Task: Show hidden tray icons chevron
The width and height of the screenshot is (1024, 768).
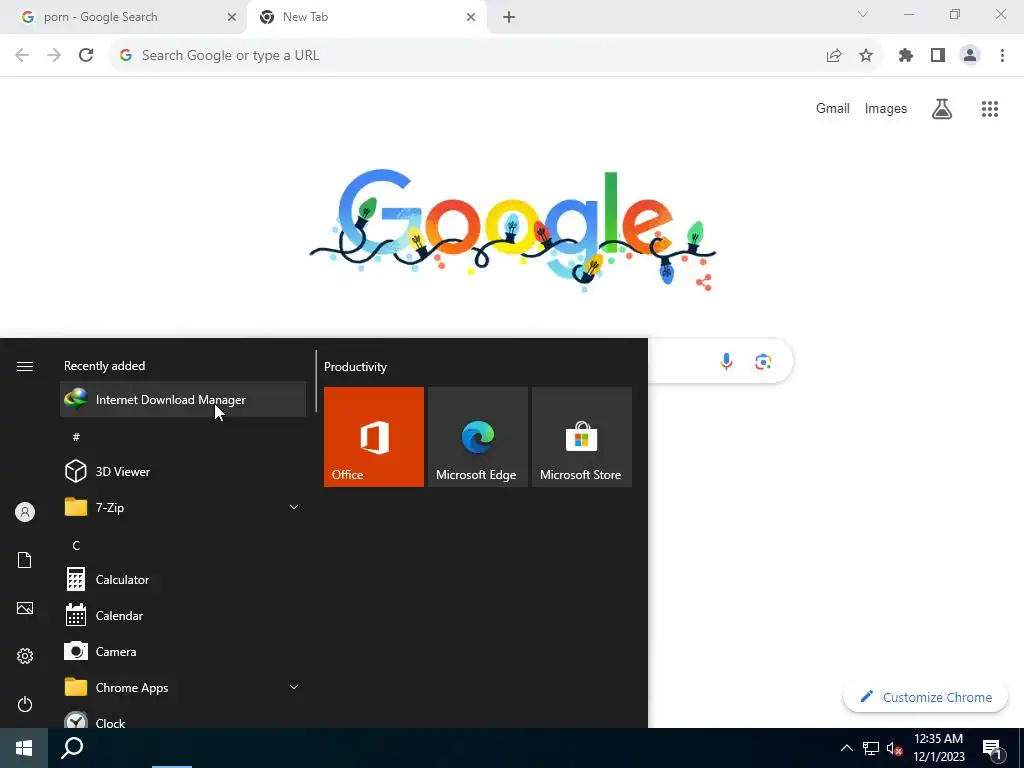Action: click(846, 748)
